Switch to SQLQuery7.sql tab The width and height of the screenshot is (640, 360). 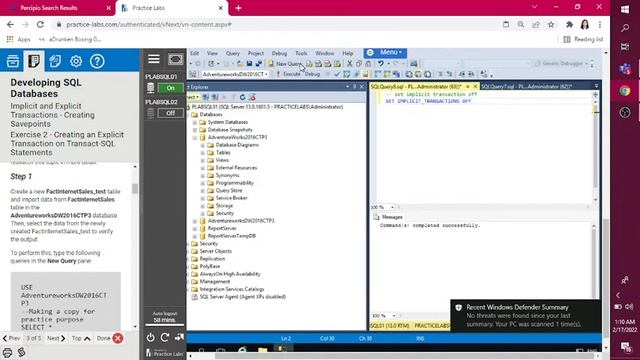[527, 87]
